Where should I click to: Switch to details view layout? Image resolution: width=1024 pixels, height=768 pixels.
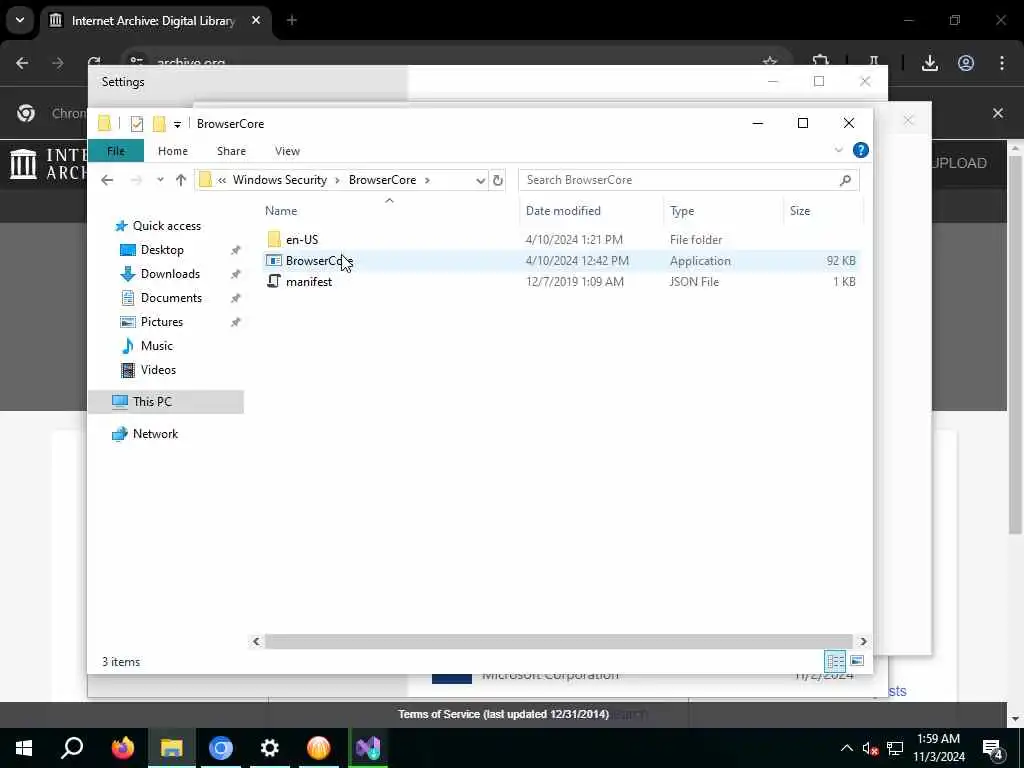835,661
